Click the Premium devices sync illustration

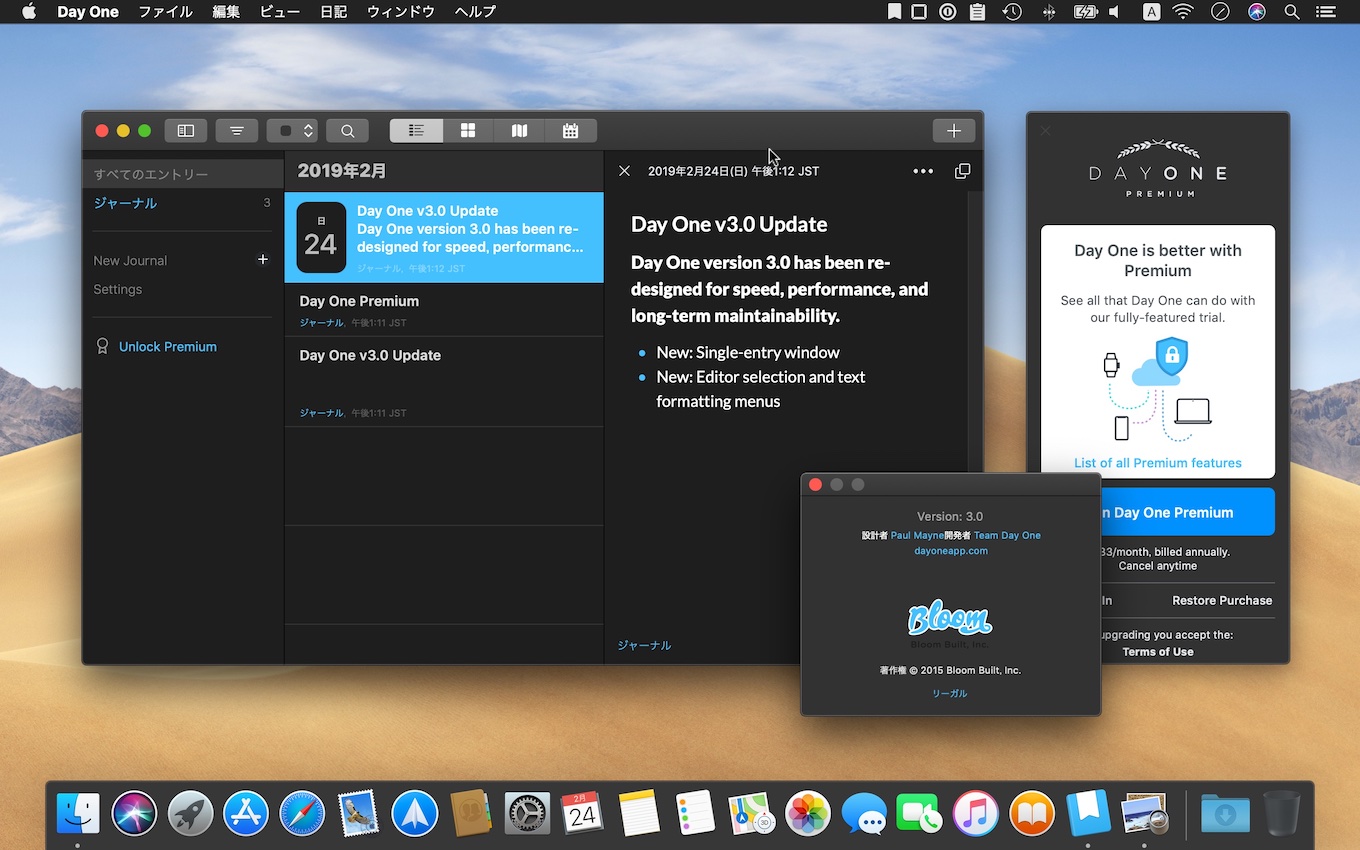(x=1158, y=390)
